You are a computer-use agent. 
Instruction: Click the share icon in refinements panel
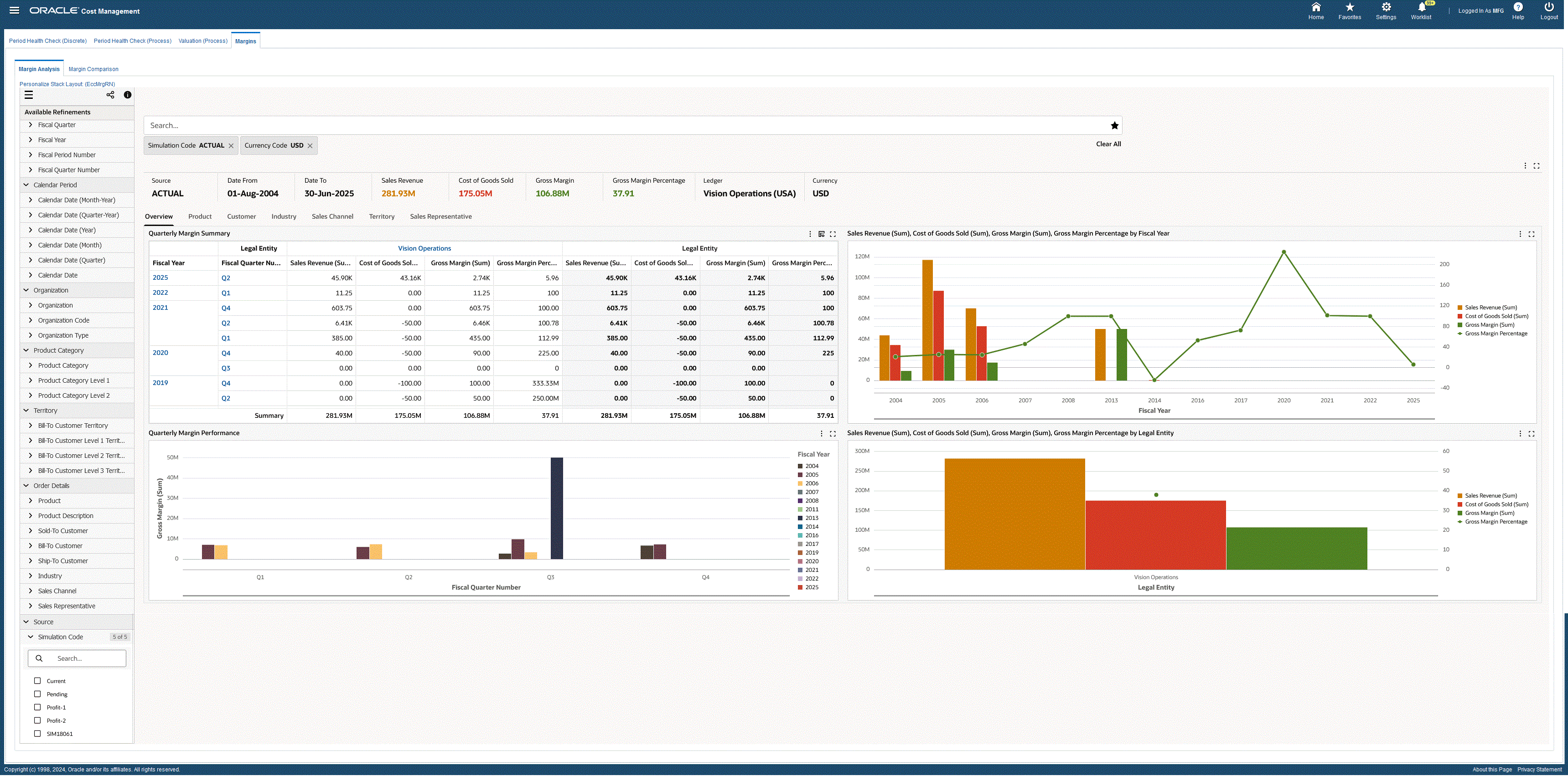pos(110,95)
